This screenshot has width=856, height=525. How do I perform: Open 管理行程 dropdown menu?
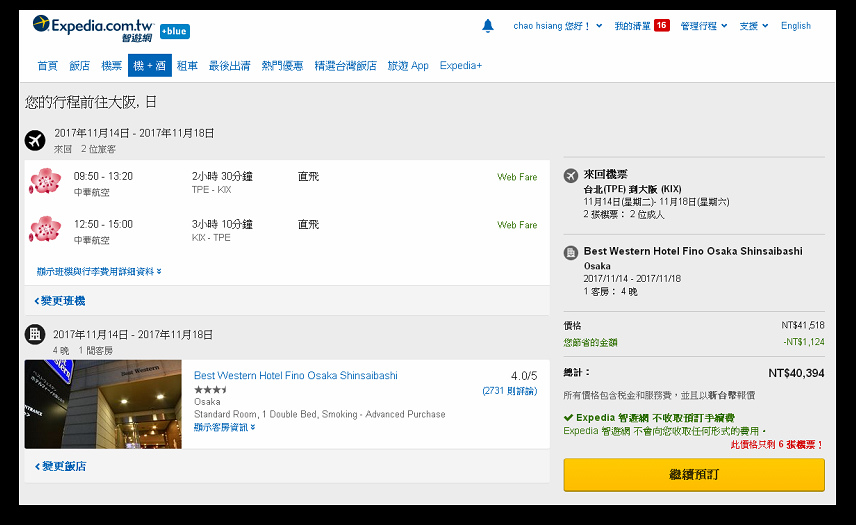click(x=704, y=26)
